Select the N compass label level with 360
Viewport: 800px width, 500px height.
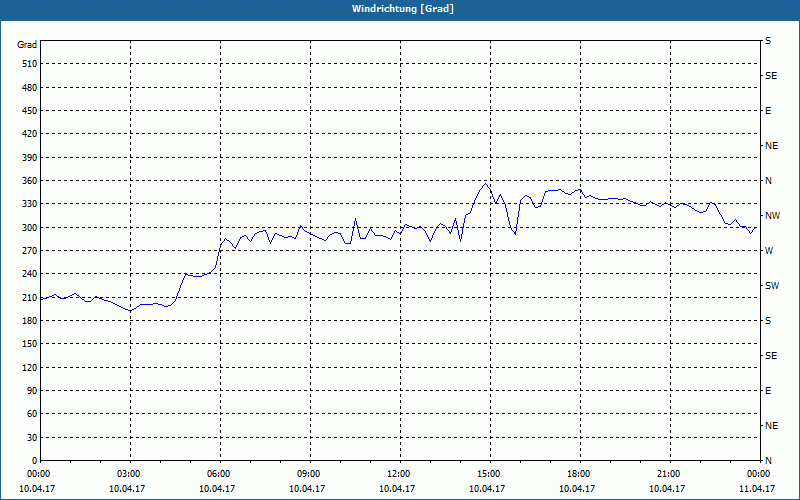pyautogui.click(x=768, y=181)
